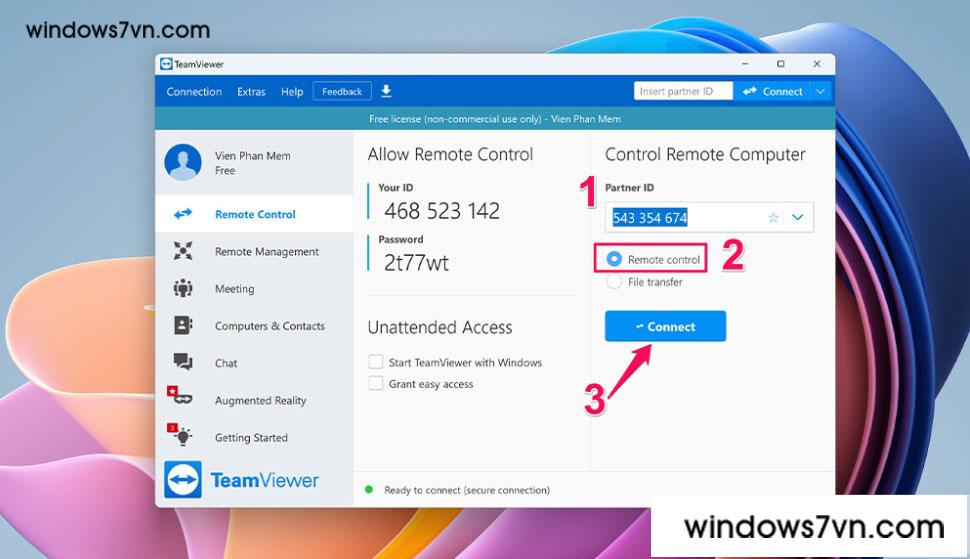Click the Remote Control arrows icon
This screenshot has height=559, width=970.
pyautogui.click(x=183, y=214)
